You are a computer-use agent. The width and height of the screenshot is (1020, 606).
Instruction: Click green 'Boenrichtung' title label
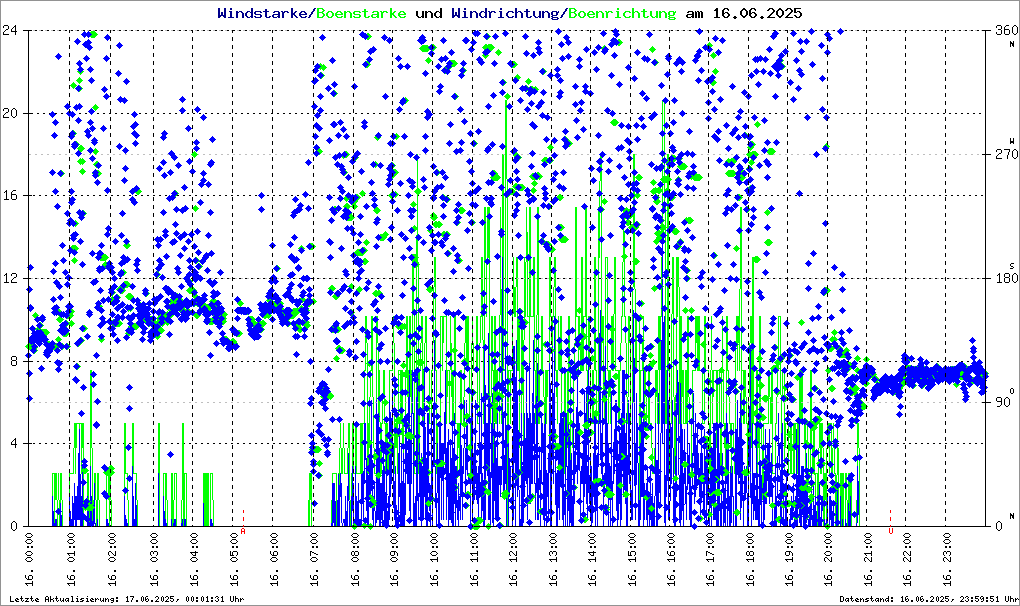[x=622, y=13]
